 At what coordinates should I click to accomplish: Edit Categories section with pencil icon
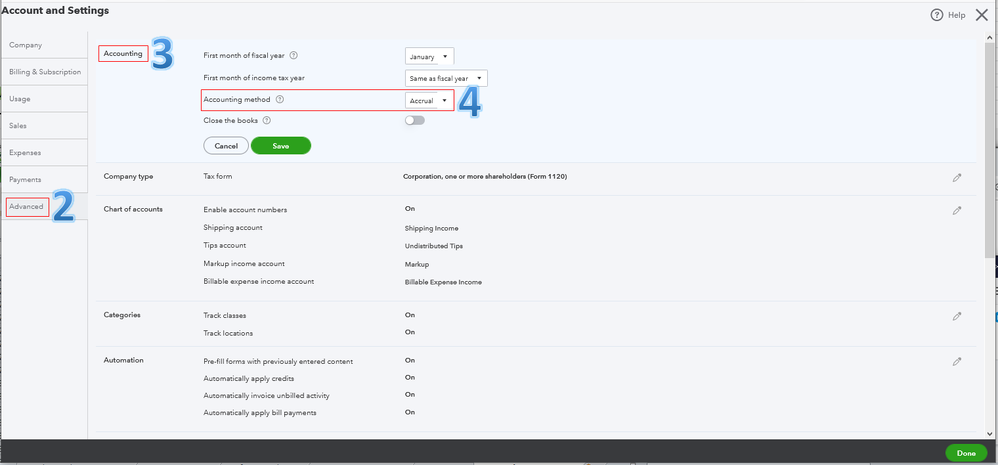pos(957,316)
